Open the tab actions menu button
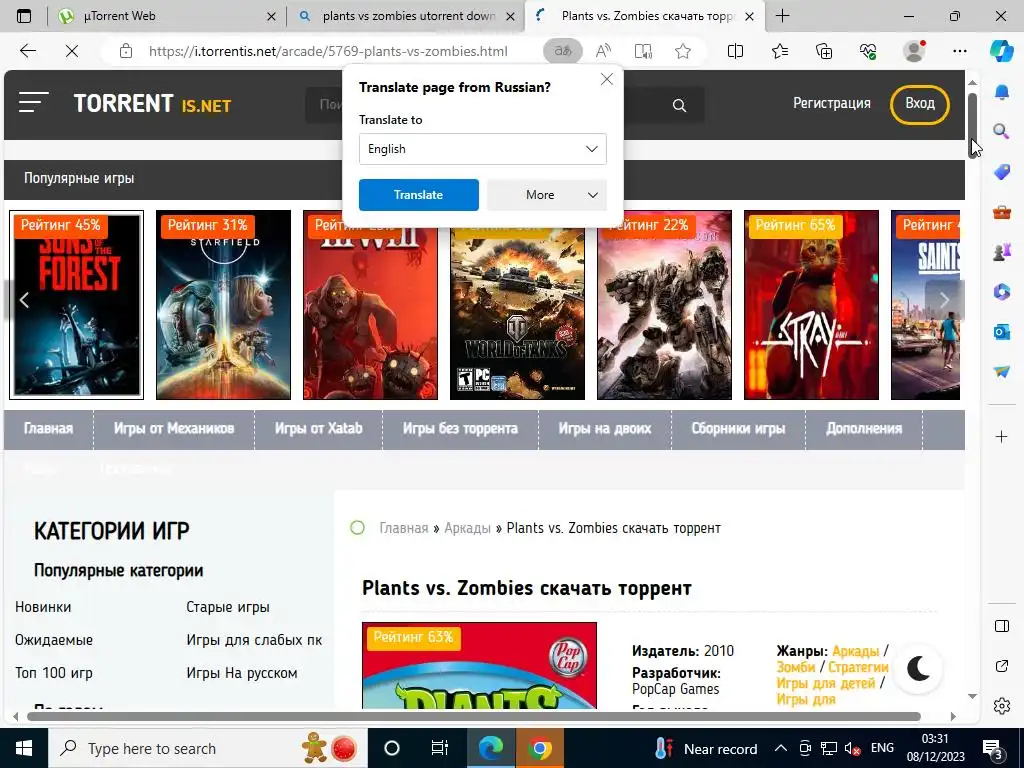The width and height of the screenshot is (1024, 768). (x=24, y=16)
